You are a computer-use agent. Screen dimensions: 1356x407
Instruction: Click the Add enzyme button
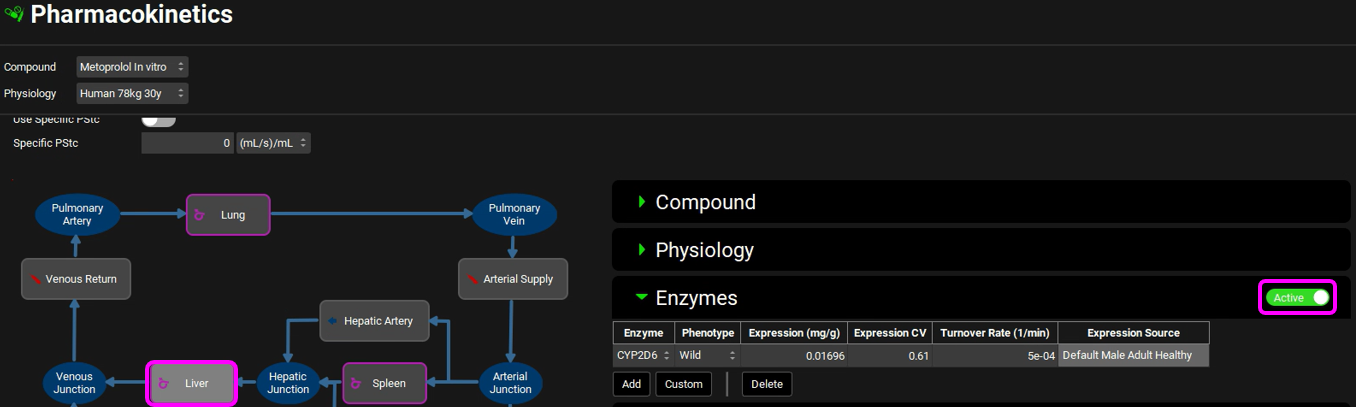(631, 384)
